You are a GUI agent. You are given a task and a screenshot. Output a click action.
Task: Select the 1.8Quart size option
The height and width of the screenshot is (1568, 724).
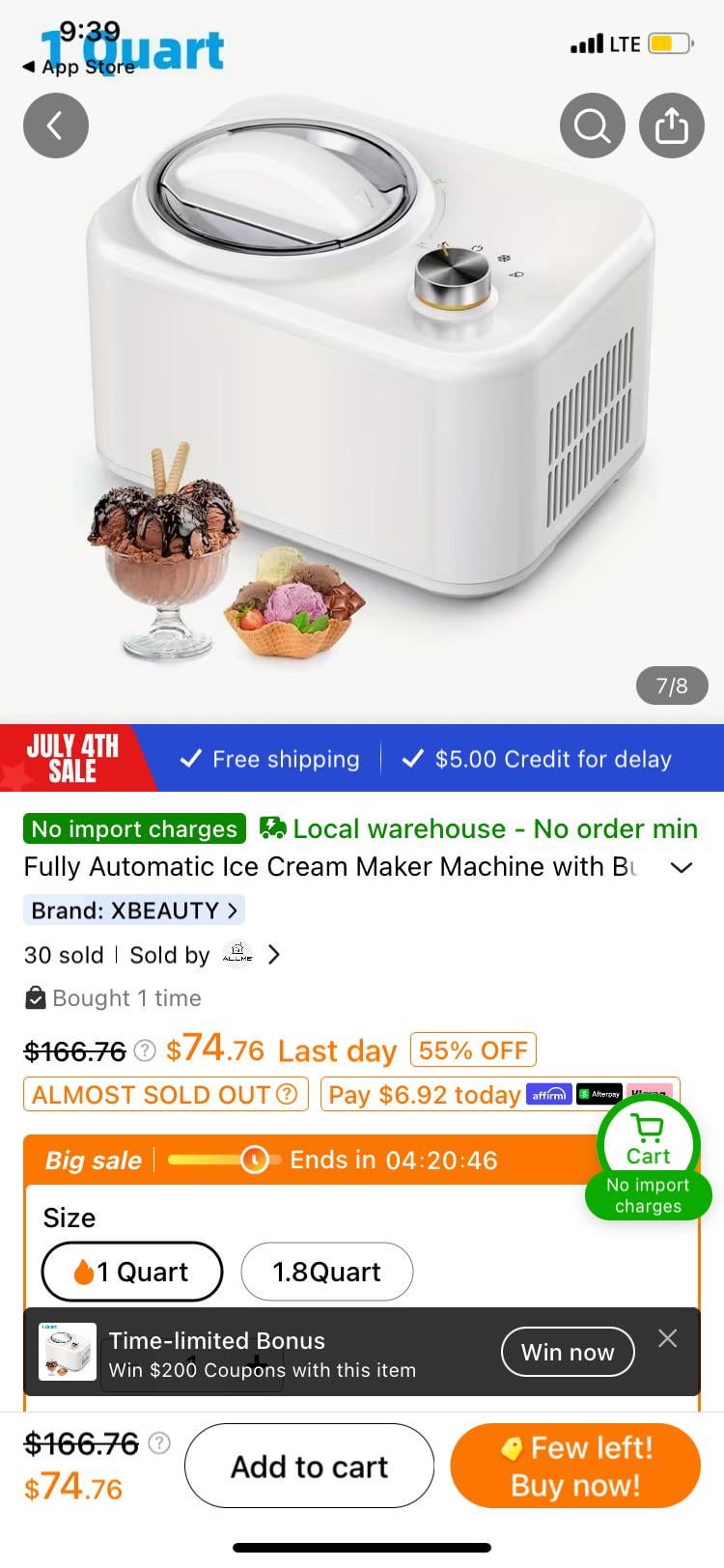tap(326, 1272)
